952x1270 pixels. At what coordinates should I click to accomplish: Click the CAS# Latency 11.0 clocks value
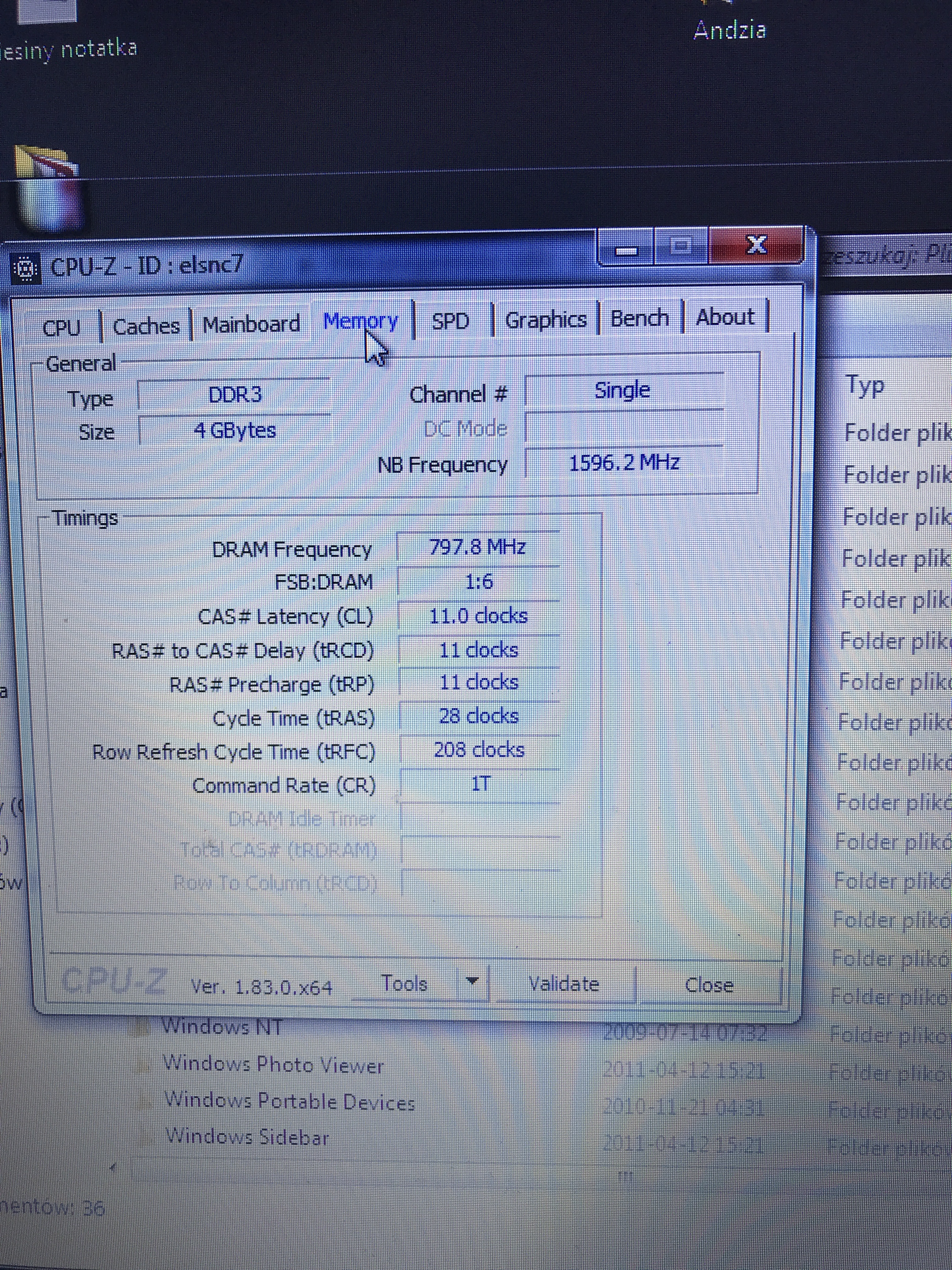pyautogui.click(x=479, y=616)
